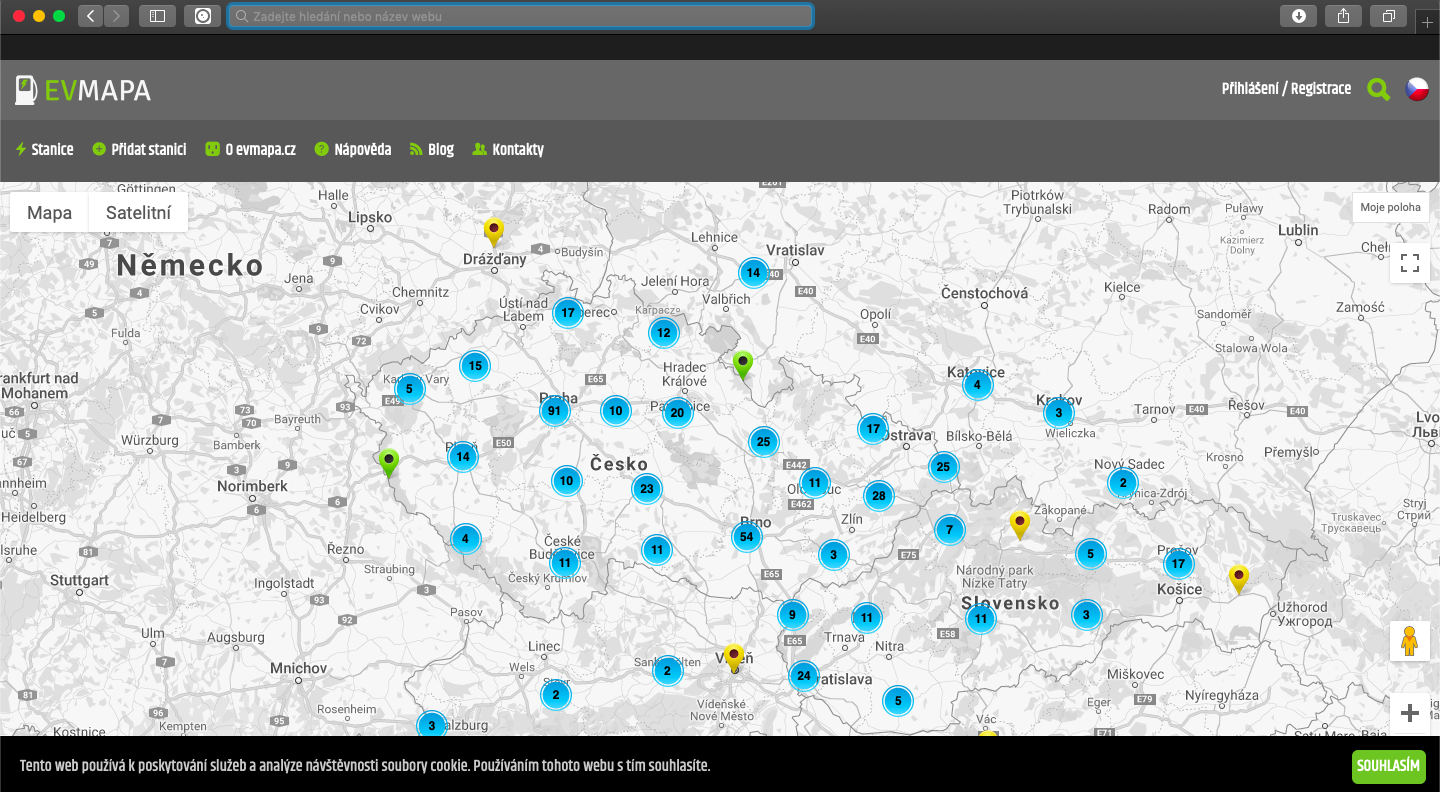1440x792 pixels.
Task: Accept cookies with SOUHLASÍM button
Action: [1389, 766]
